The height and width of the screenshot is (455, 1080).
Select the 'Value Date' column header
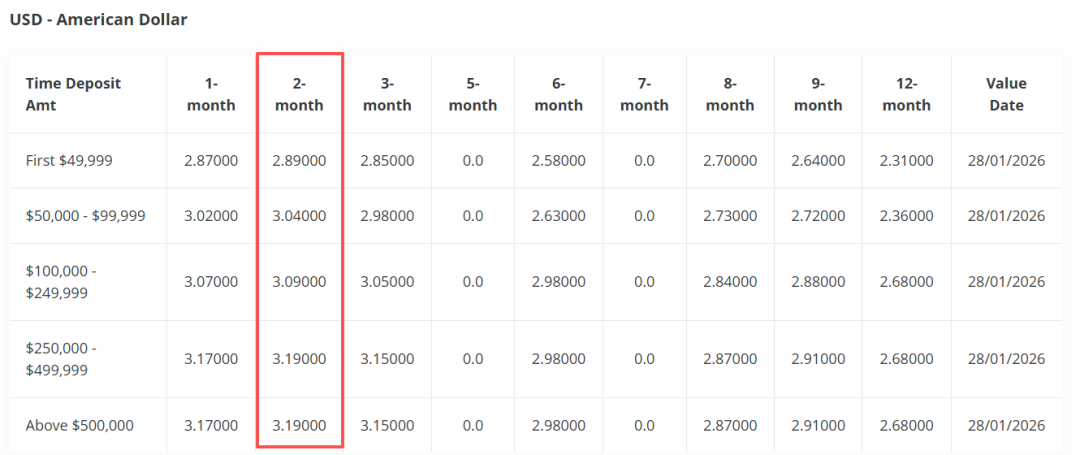pos(1006,94)
